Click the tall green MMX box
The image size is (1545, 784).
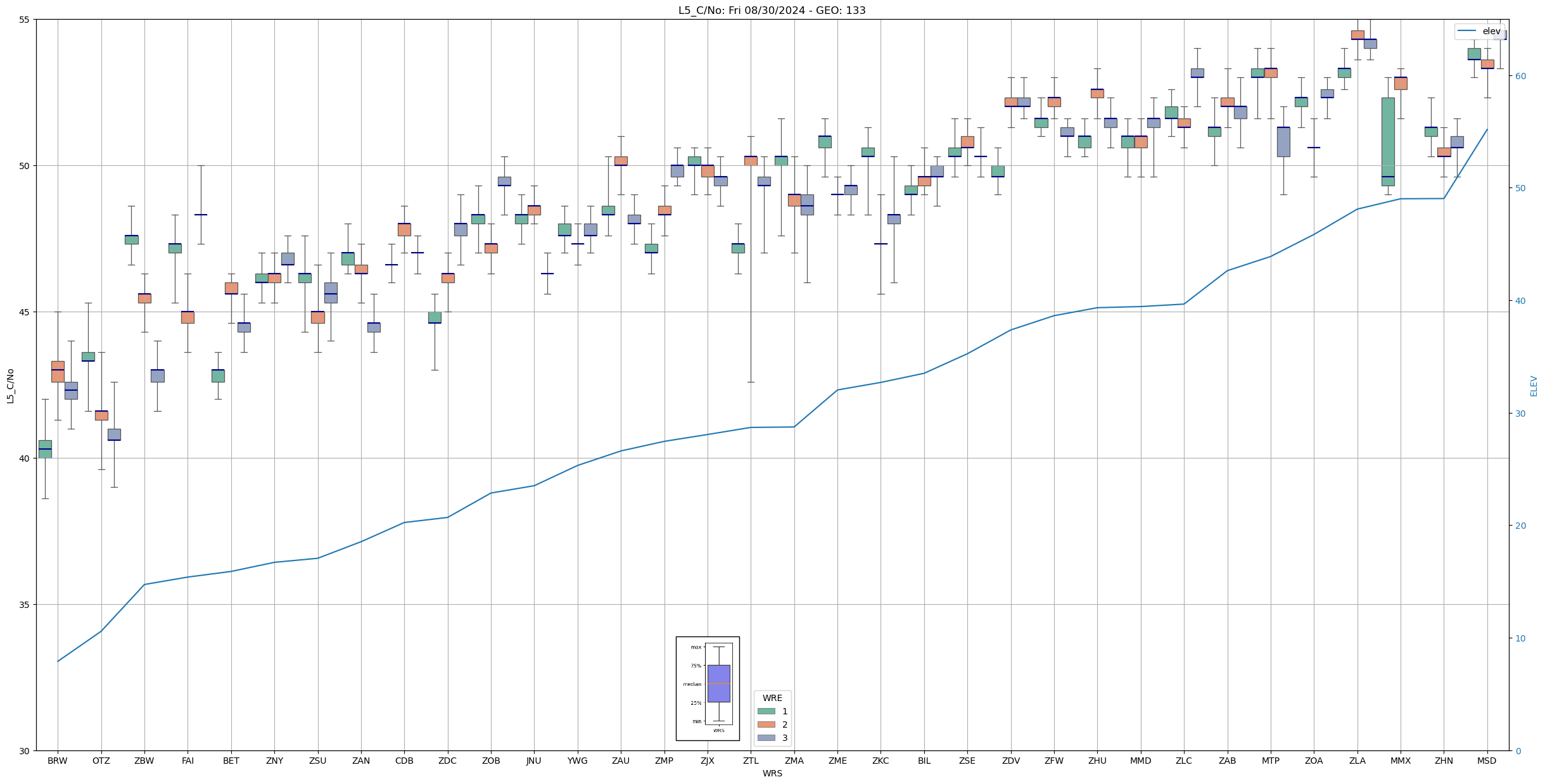click(1387, 141)
